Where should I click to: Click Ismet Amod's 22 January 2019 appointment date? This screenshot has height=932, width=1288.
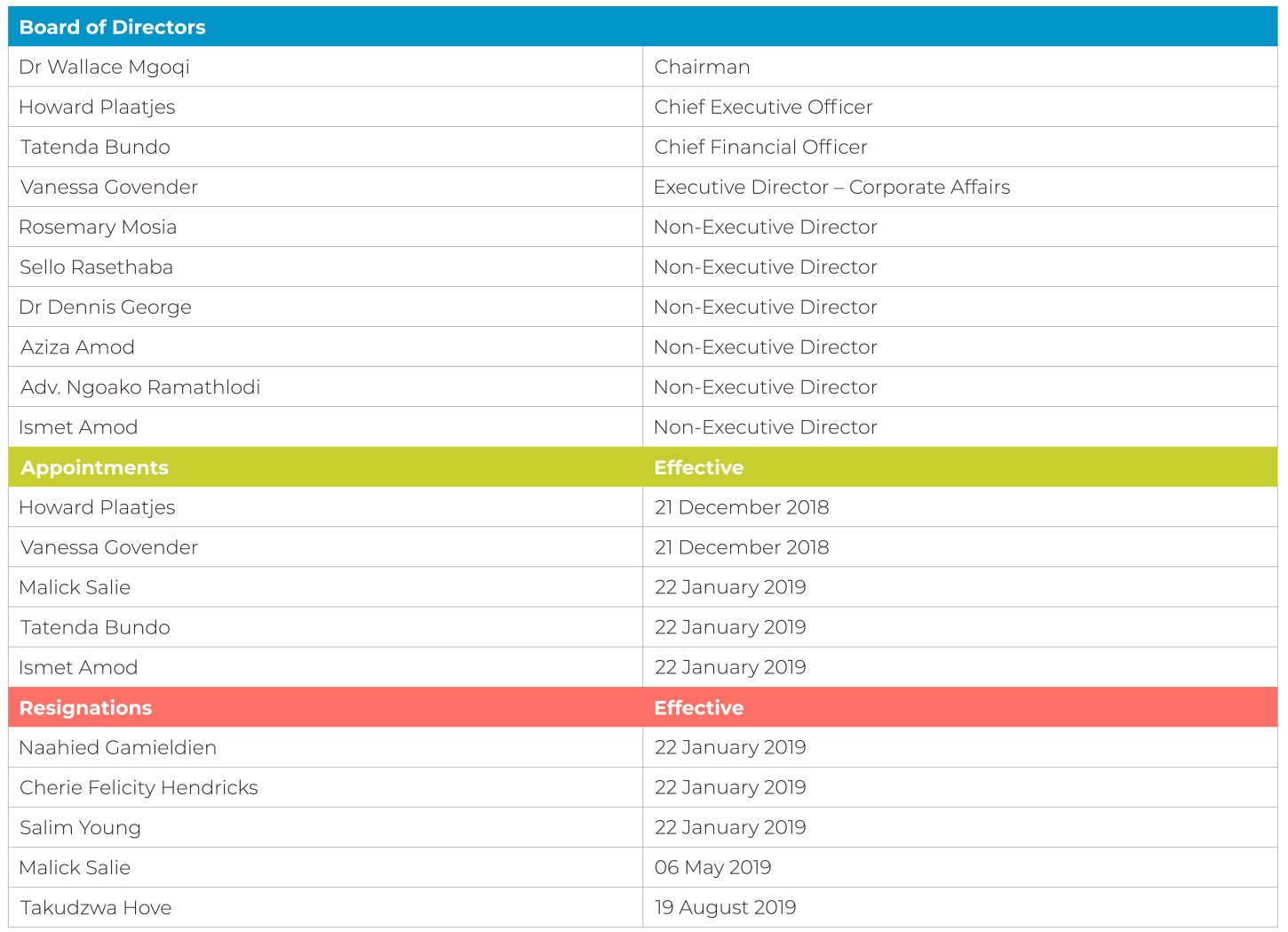730,667
